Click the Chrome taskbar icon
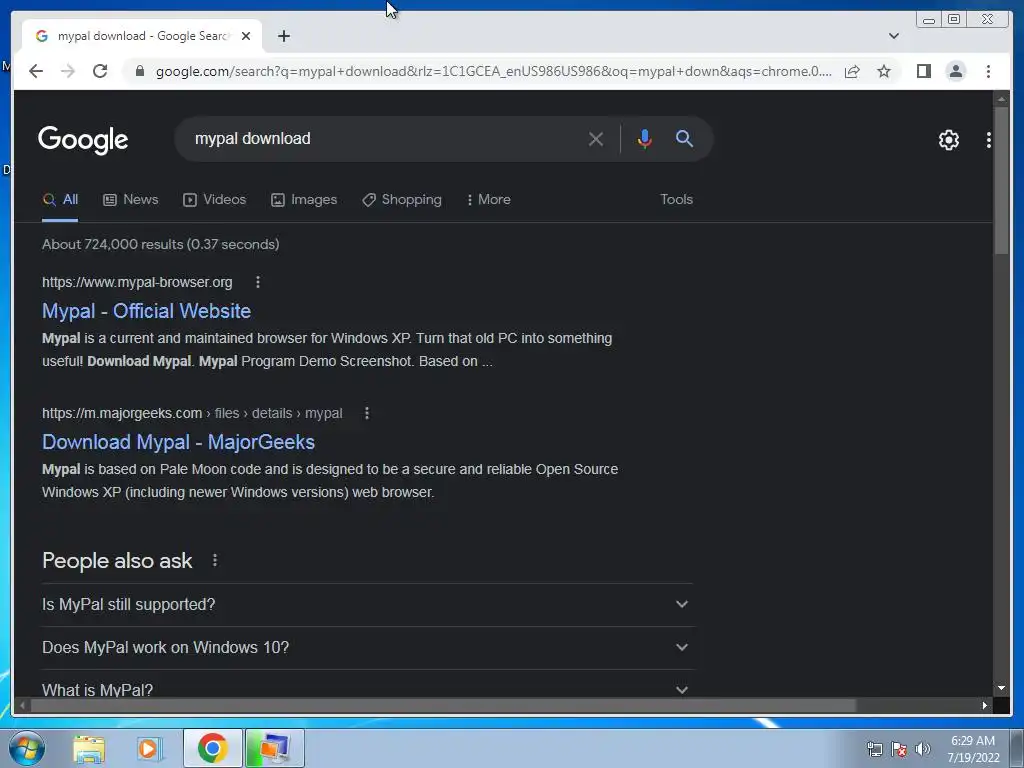 [212, 748]
